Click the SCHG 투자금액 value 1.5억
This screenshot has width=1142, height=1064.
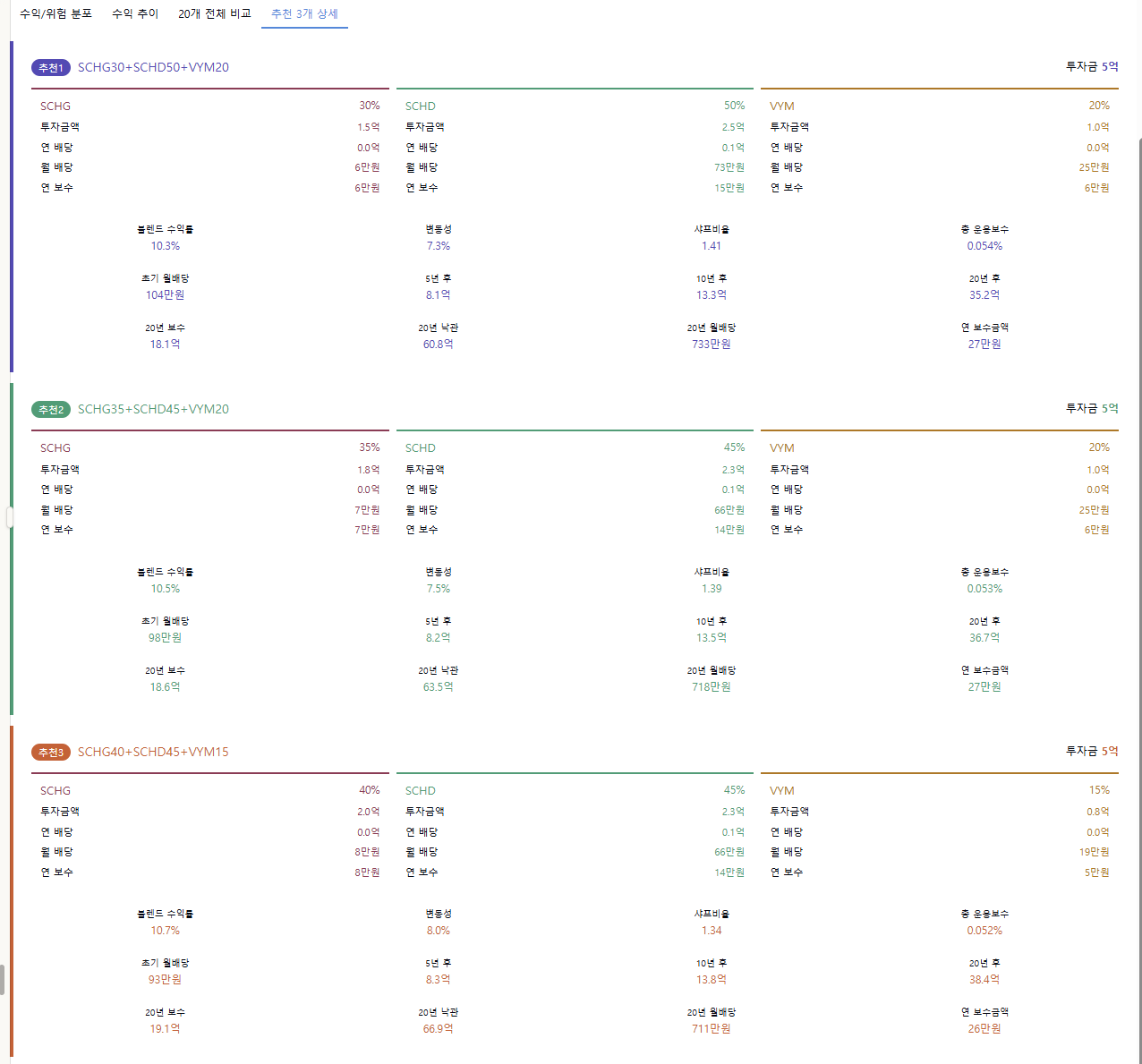coord(369,127)
